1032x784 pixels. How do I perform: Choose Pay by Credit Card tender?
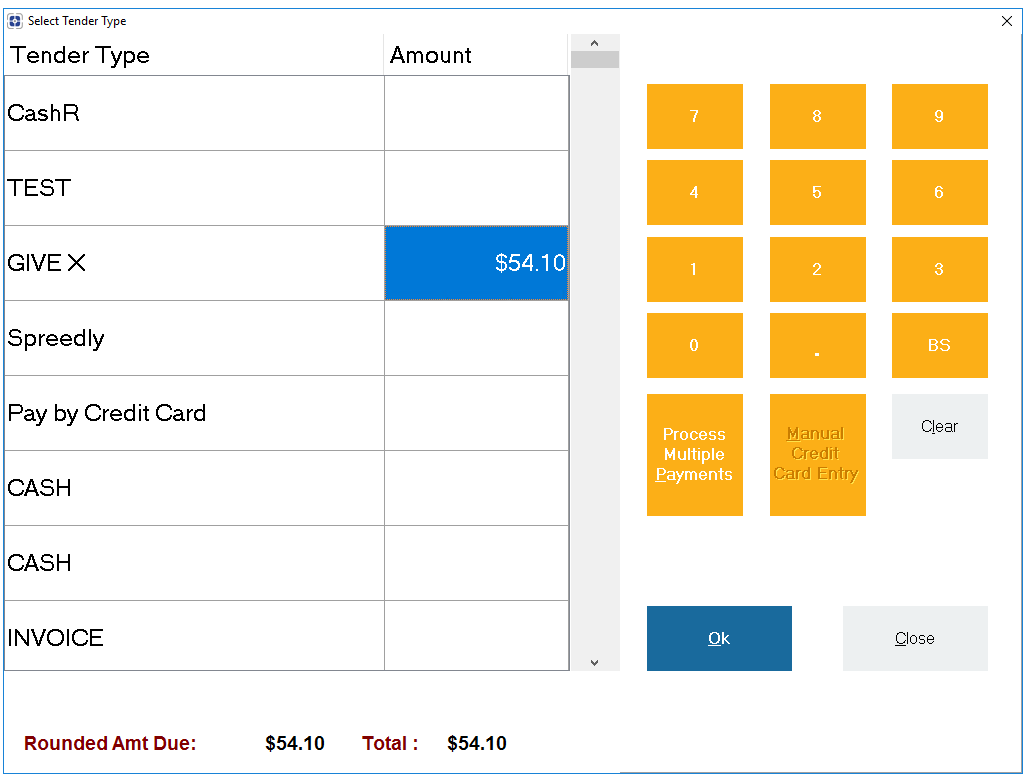coord(190,413)
